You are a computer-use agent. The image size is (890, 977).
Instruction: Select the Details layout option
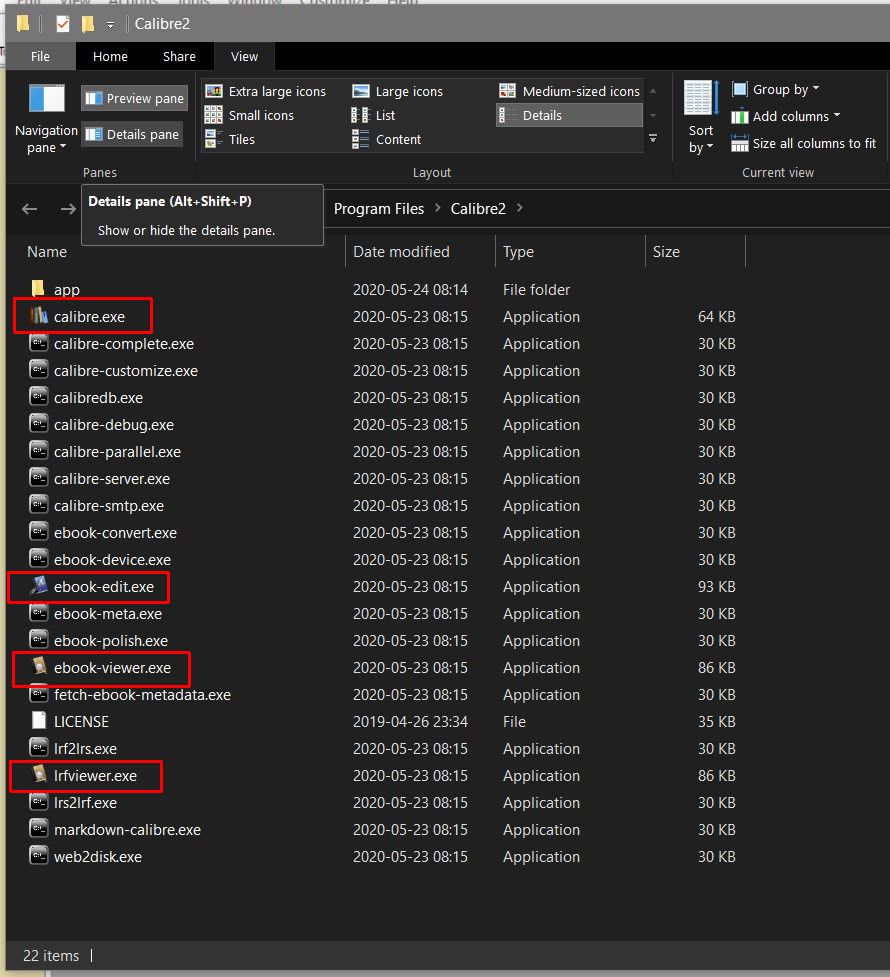tap(569, 115)
